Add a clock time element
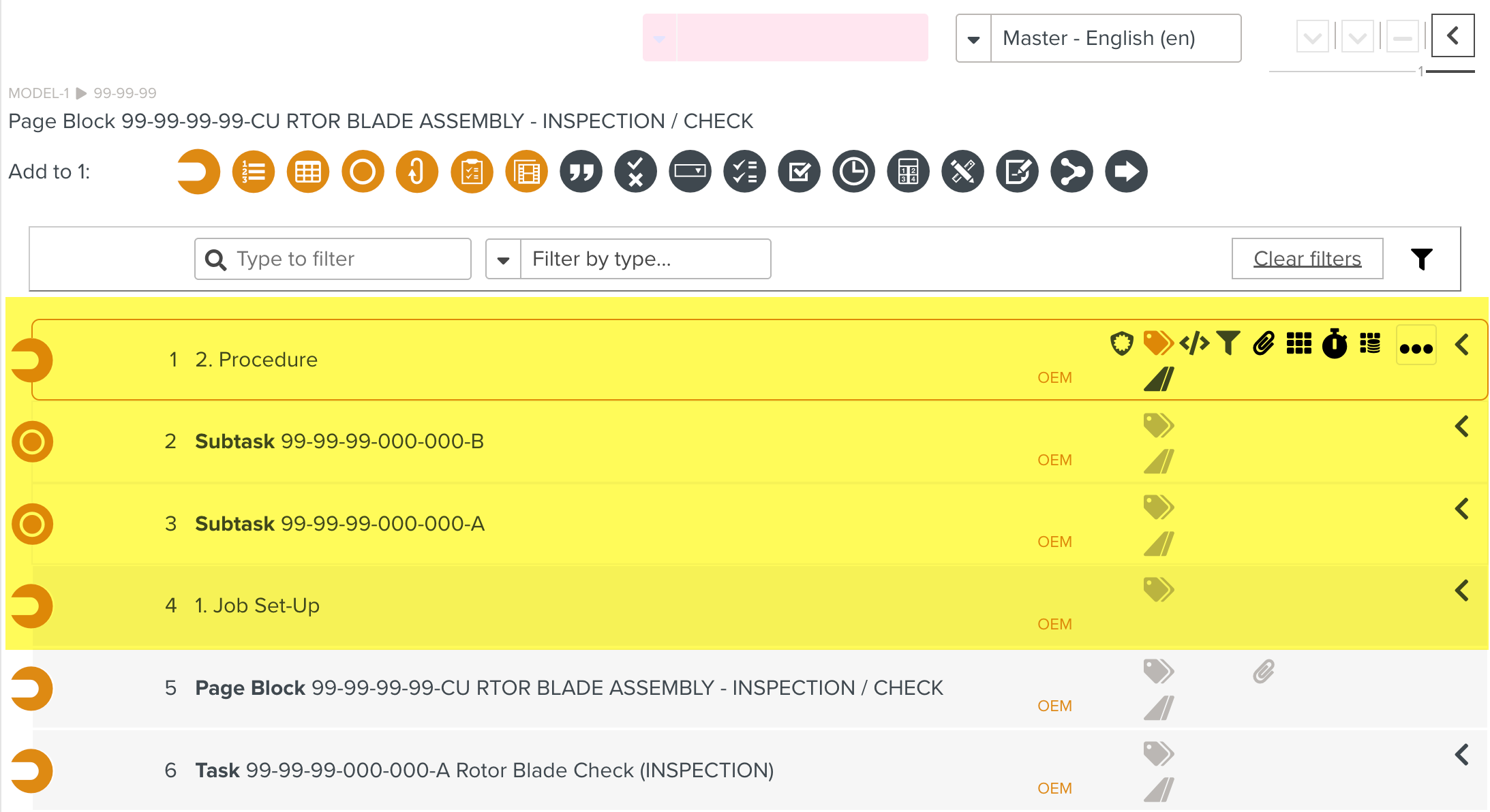The height and width of the screenshot is (812, 1490). pos(853,172)
